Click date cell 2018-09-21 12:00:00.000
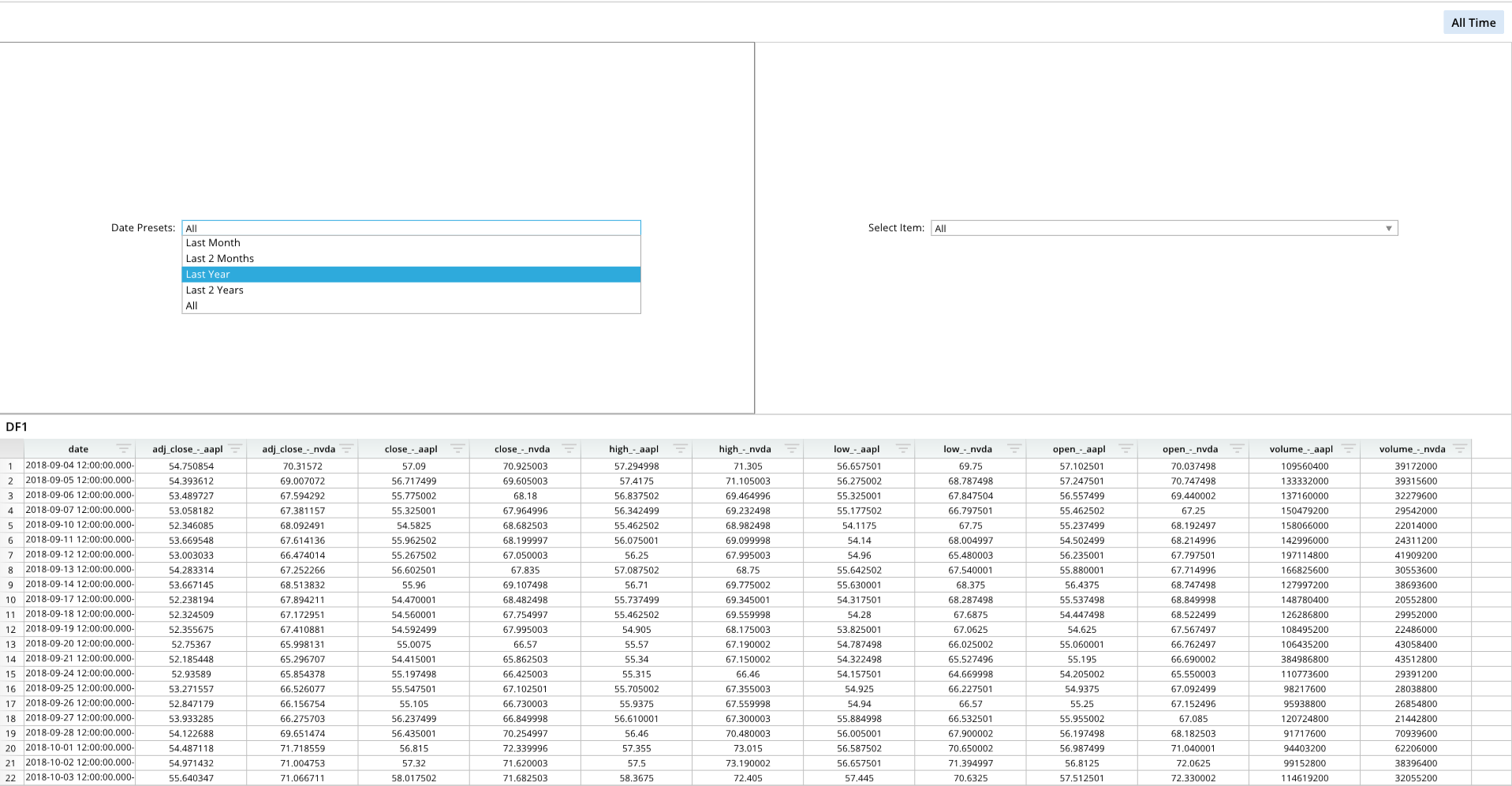 point(80,658)
